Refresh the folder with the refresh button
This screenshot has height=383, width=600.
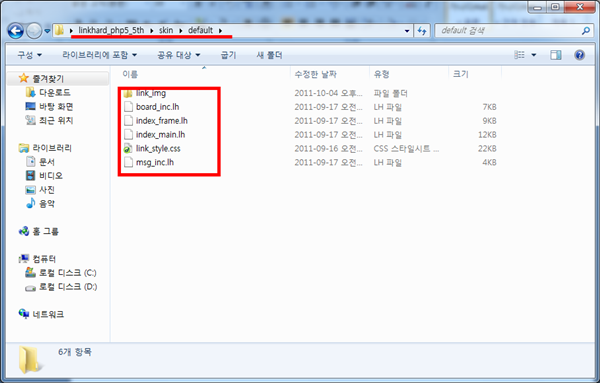(422, 31)
